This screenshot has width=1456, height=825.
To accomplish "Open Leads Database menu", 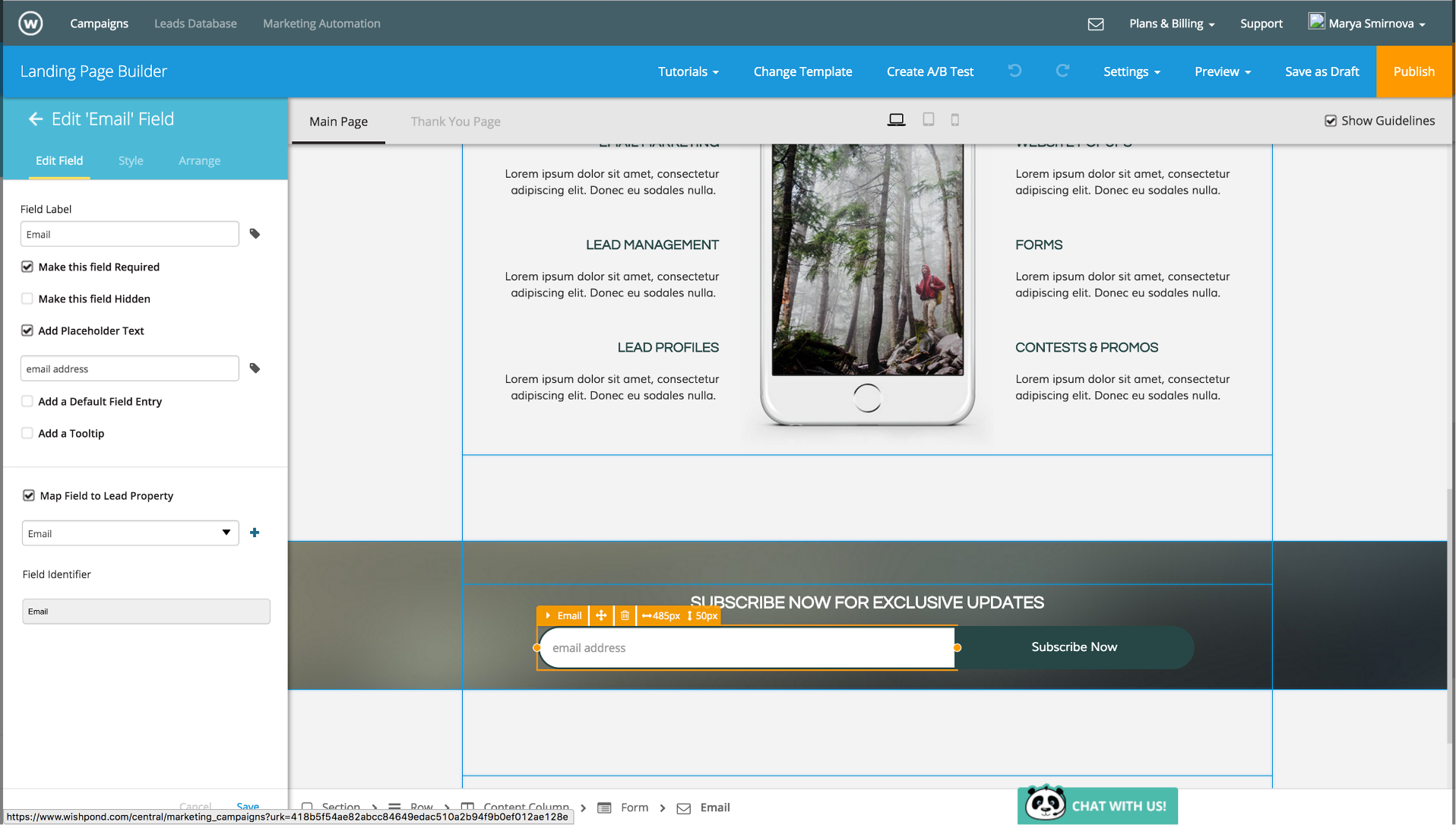I will click(195, 24).
